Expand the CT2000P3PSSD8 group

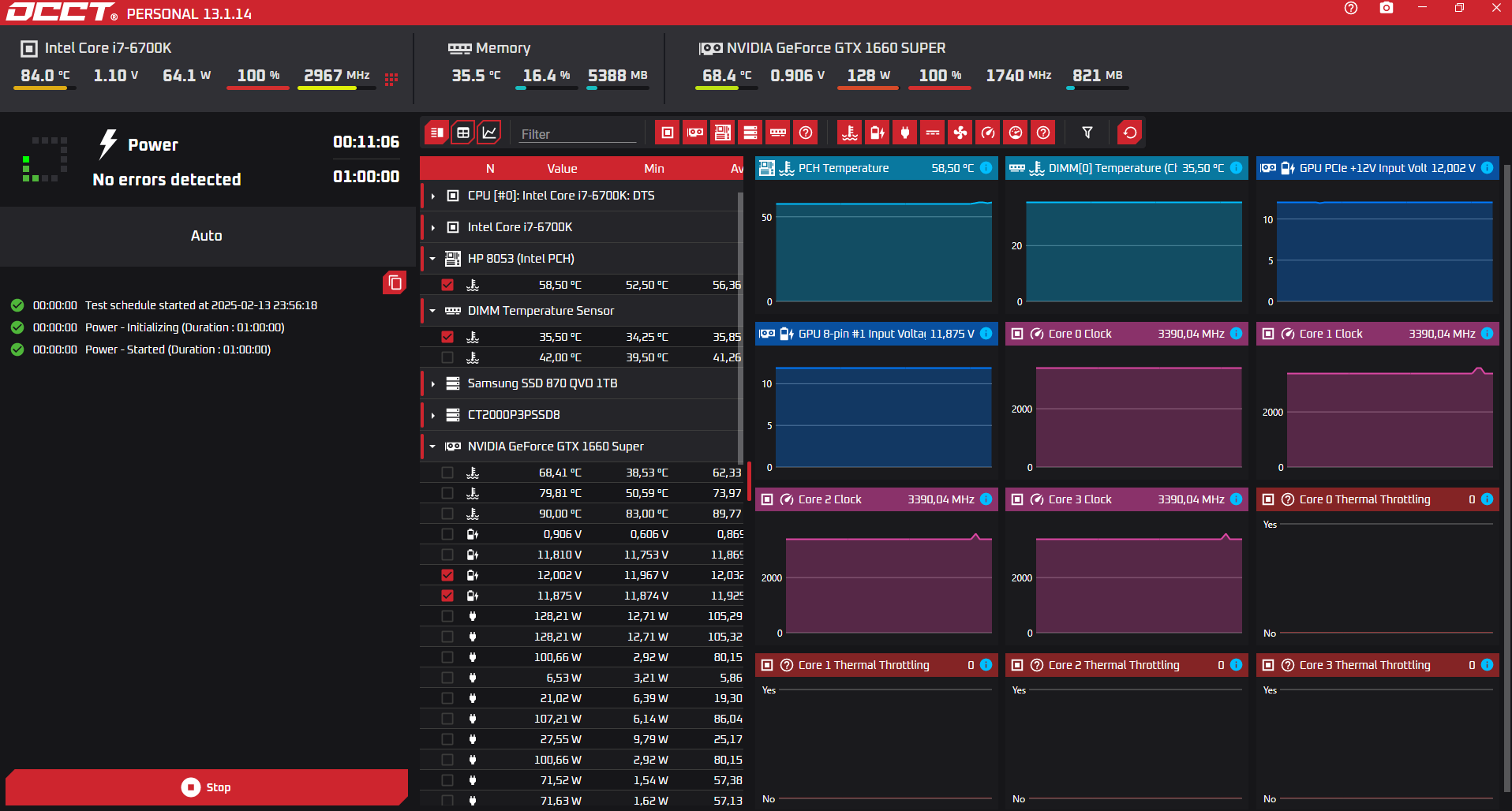[x=433, y=415]
